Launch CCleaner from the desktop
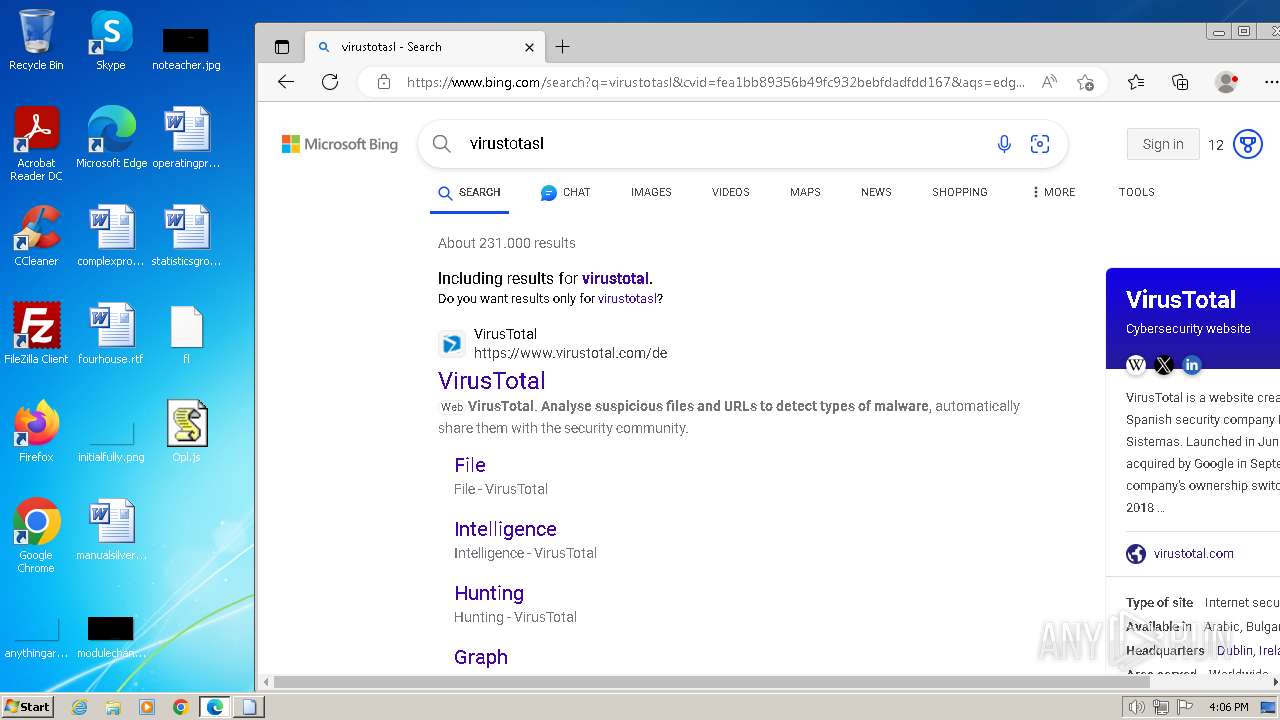 (x=36, y=236)
